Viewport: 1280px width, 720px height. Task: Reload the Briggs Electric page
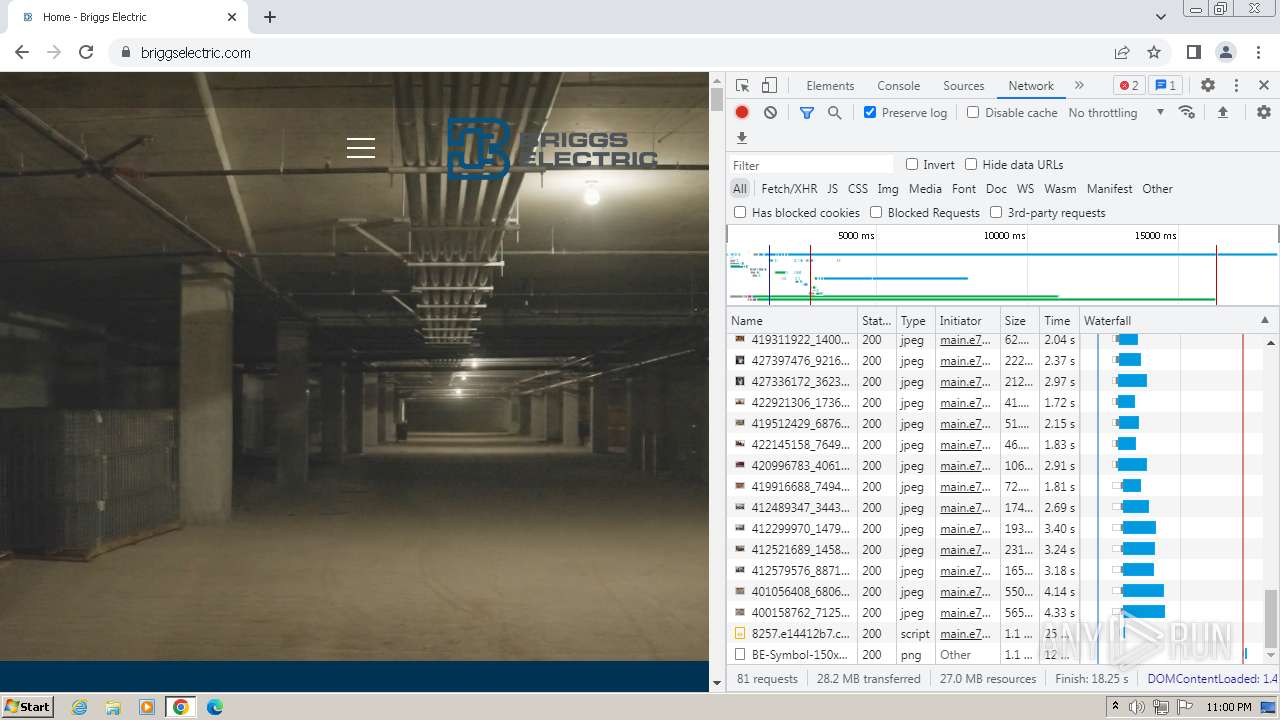tap(86, 52)
